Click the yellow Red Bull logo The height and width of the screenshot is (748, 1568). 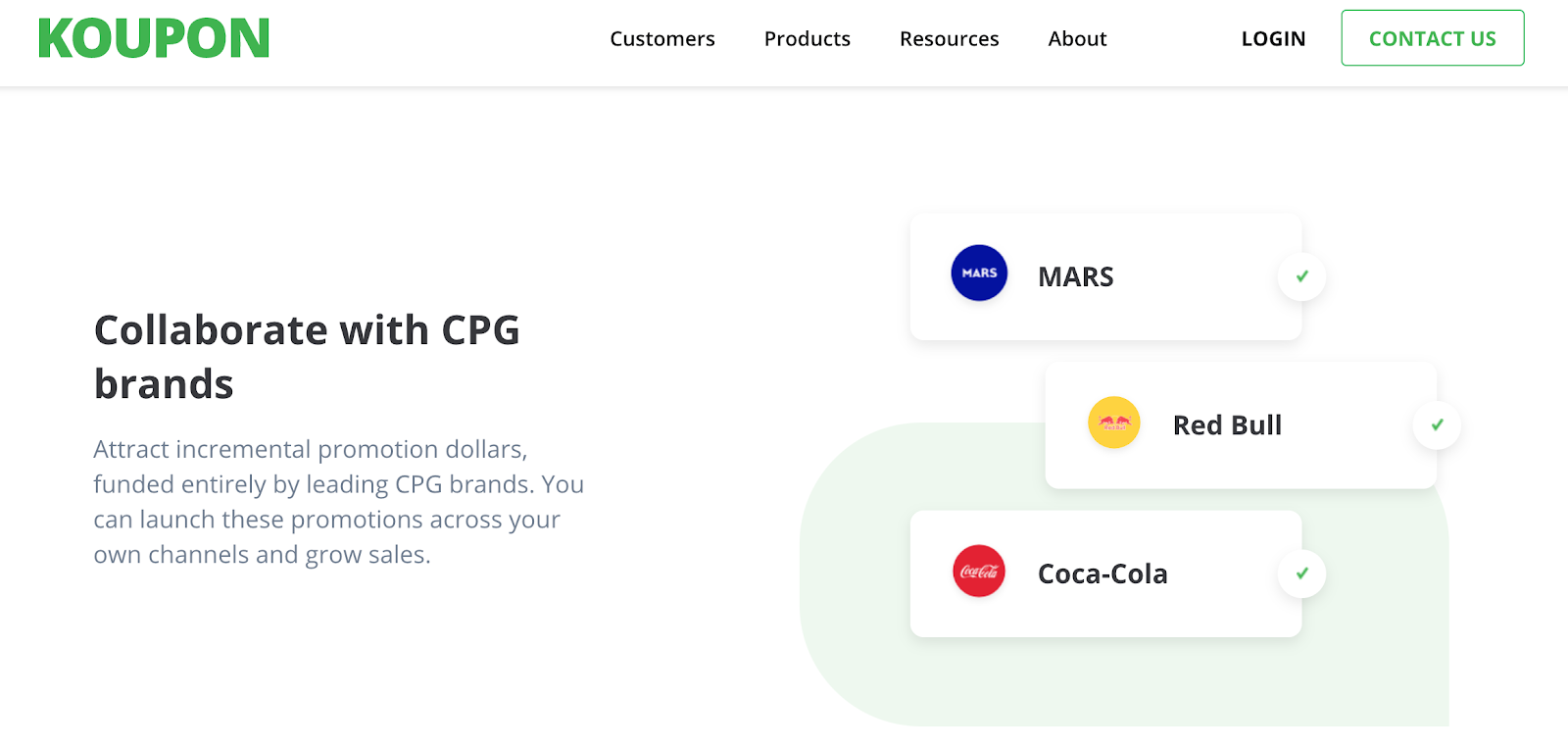pos(1114,423)
